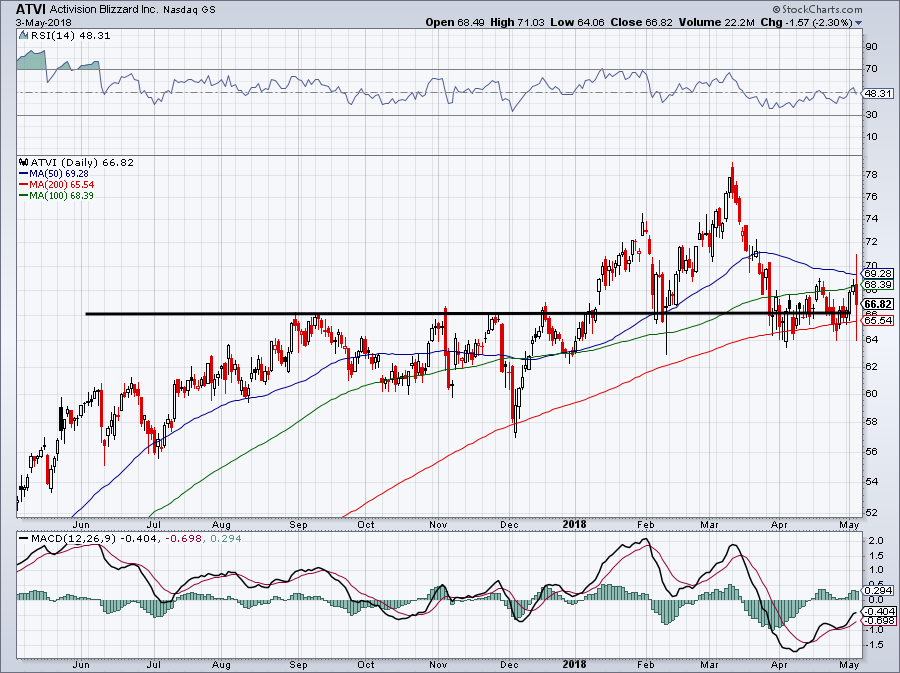The width and height of the screenshot is (900, 673).
Task: Click the 2.0 level on MACD axis
Action: click(875, 541)
